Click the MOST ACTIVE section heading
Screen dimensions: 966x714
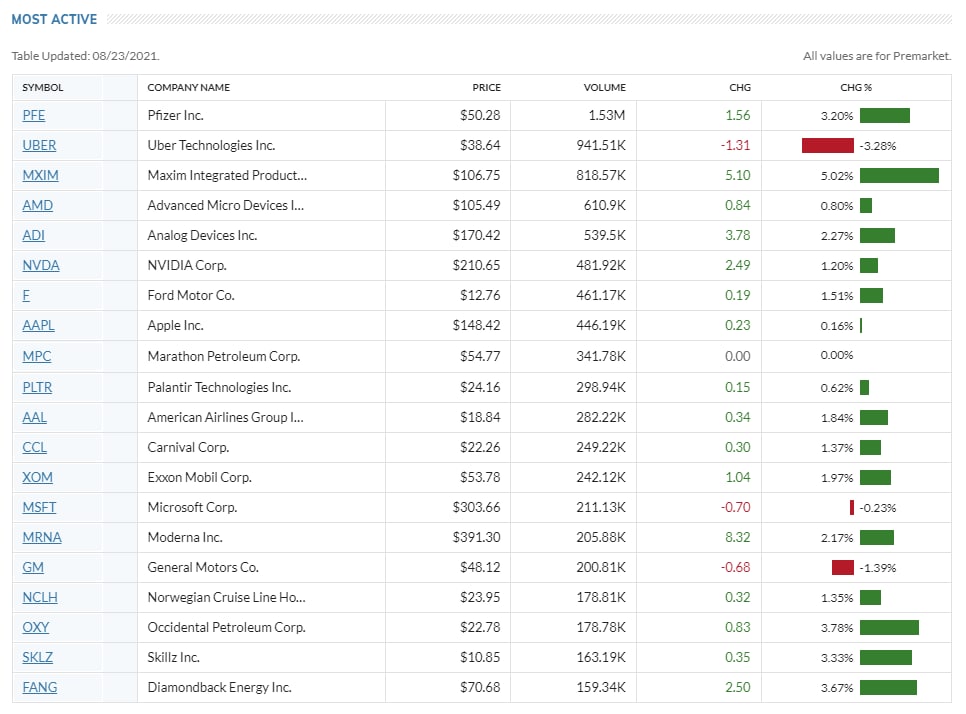pyautogui.click(x=54, y=20)
